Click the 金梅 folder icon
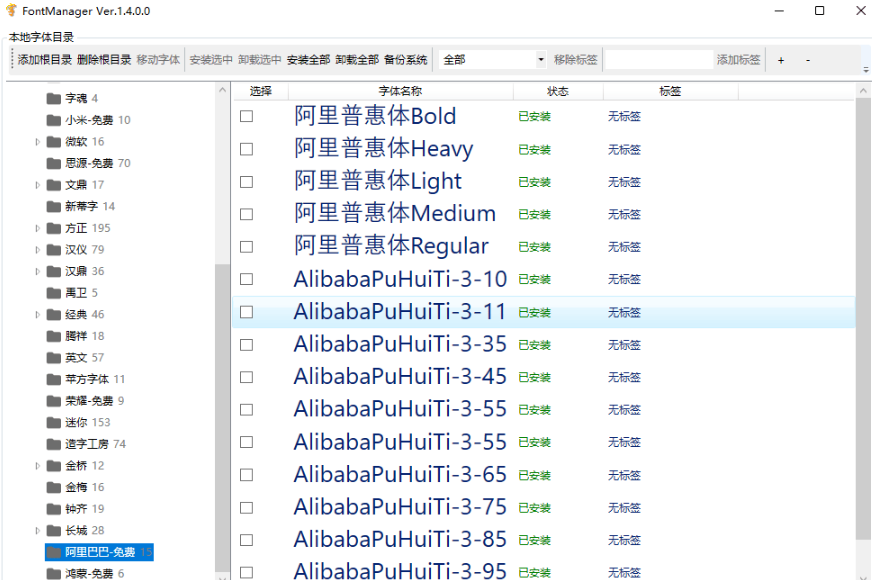The width and height of the screenshot is (872, 580). [x=53, y=488]
